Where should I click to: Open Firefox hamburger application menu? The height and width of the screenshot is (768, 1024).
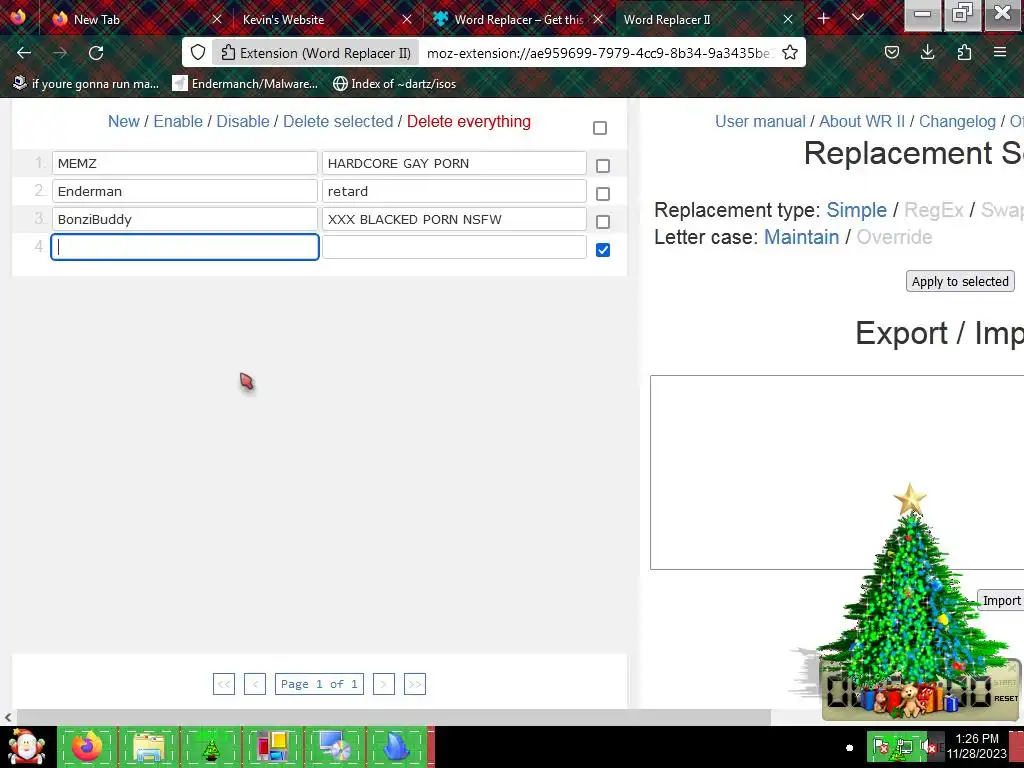pos(1000,53)
